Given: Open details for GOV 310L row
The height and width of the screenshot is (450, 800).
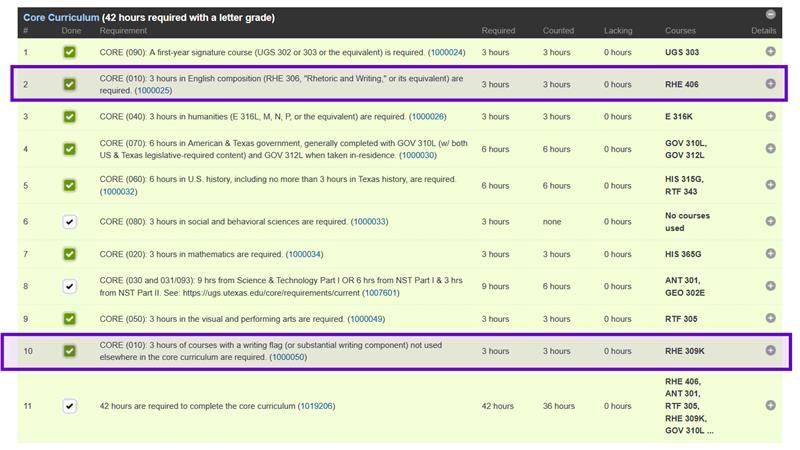Looking at the screenshot, I should (x=770, y=148).
